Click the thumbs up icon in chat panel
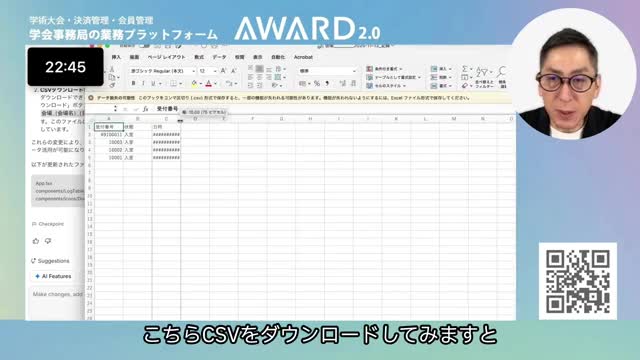 (x=36, y=241)
